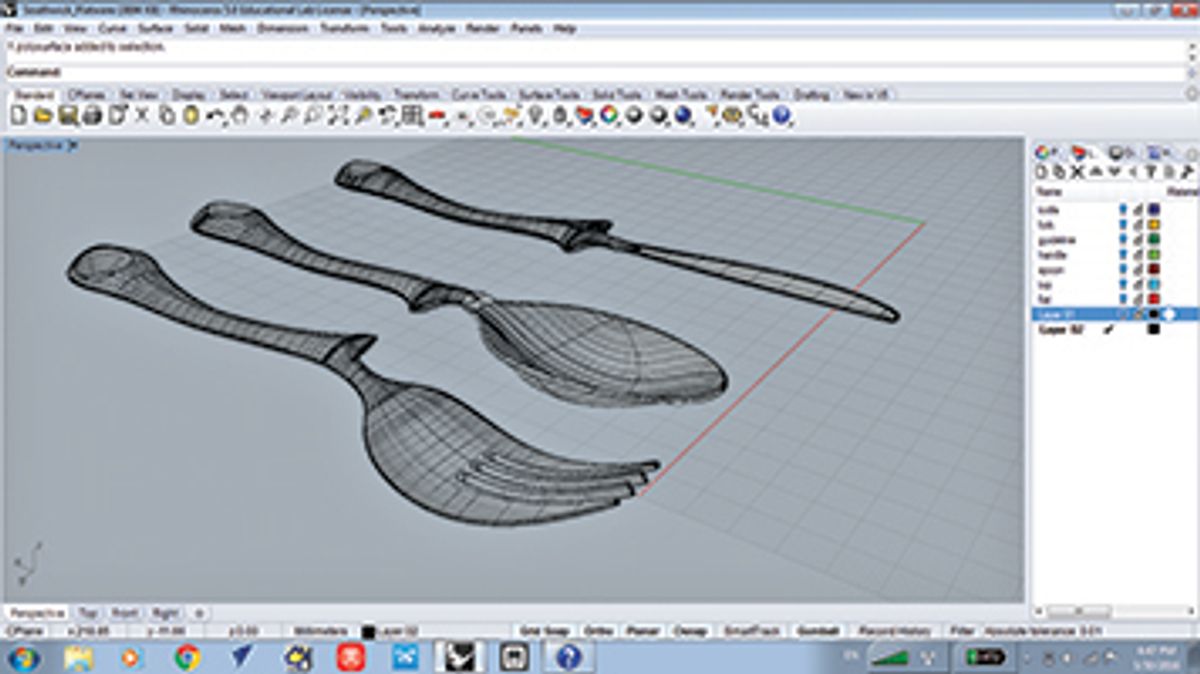The image size is (1200, 674).
Task: Click the Lock objects padlock toolbar icon
Action: tap(560, 116)
